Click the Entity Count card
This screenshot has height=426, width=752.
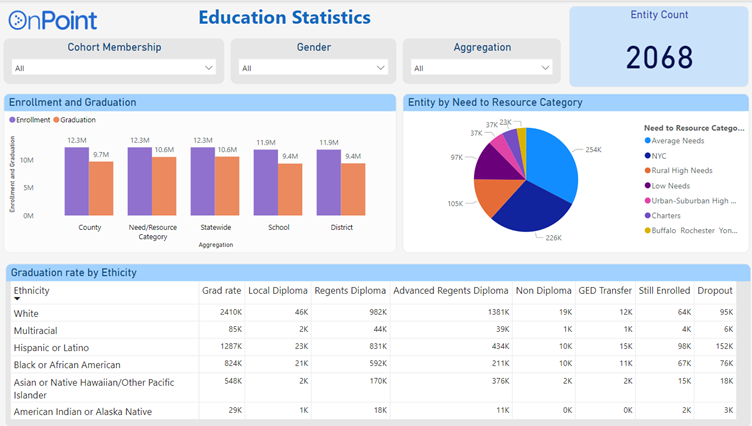coord(659,47)
